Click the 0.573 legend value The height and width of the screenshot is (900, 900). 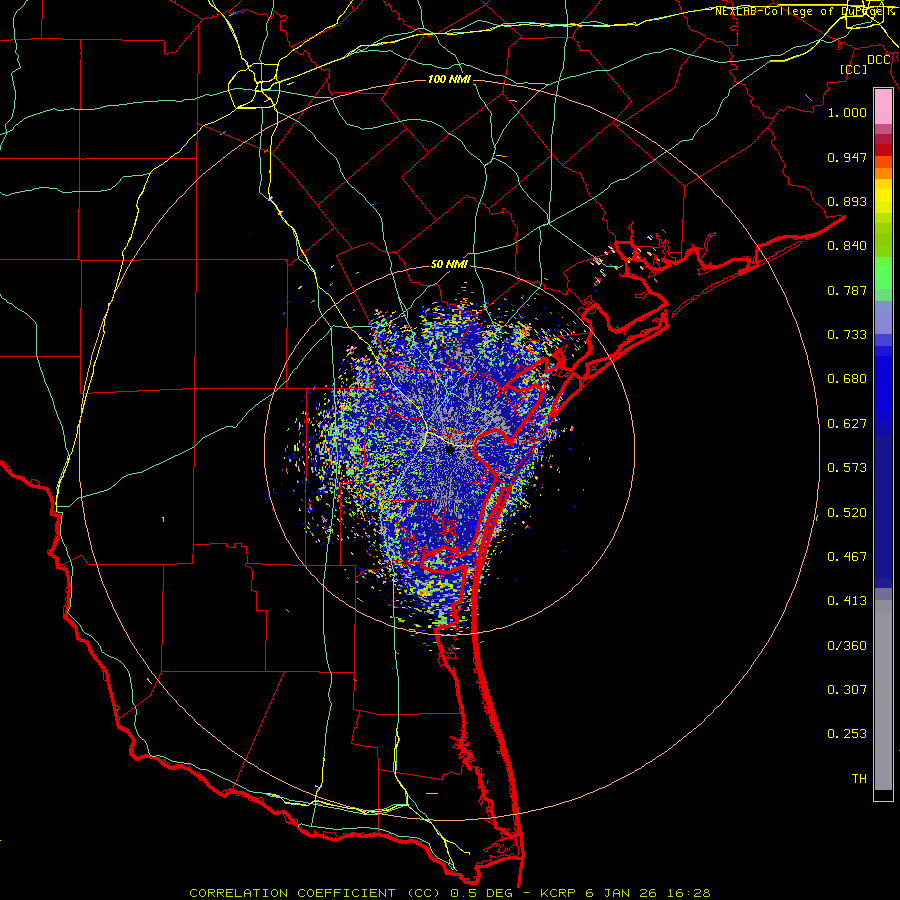(x=847, y=468)
